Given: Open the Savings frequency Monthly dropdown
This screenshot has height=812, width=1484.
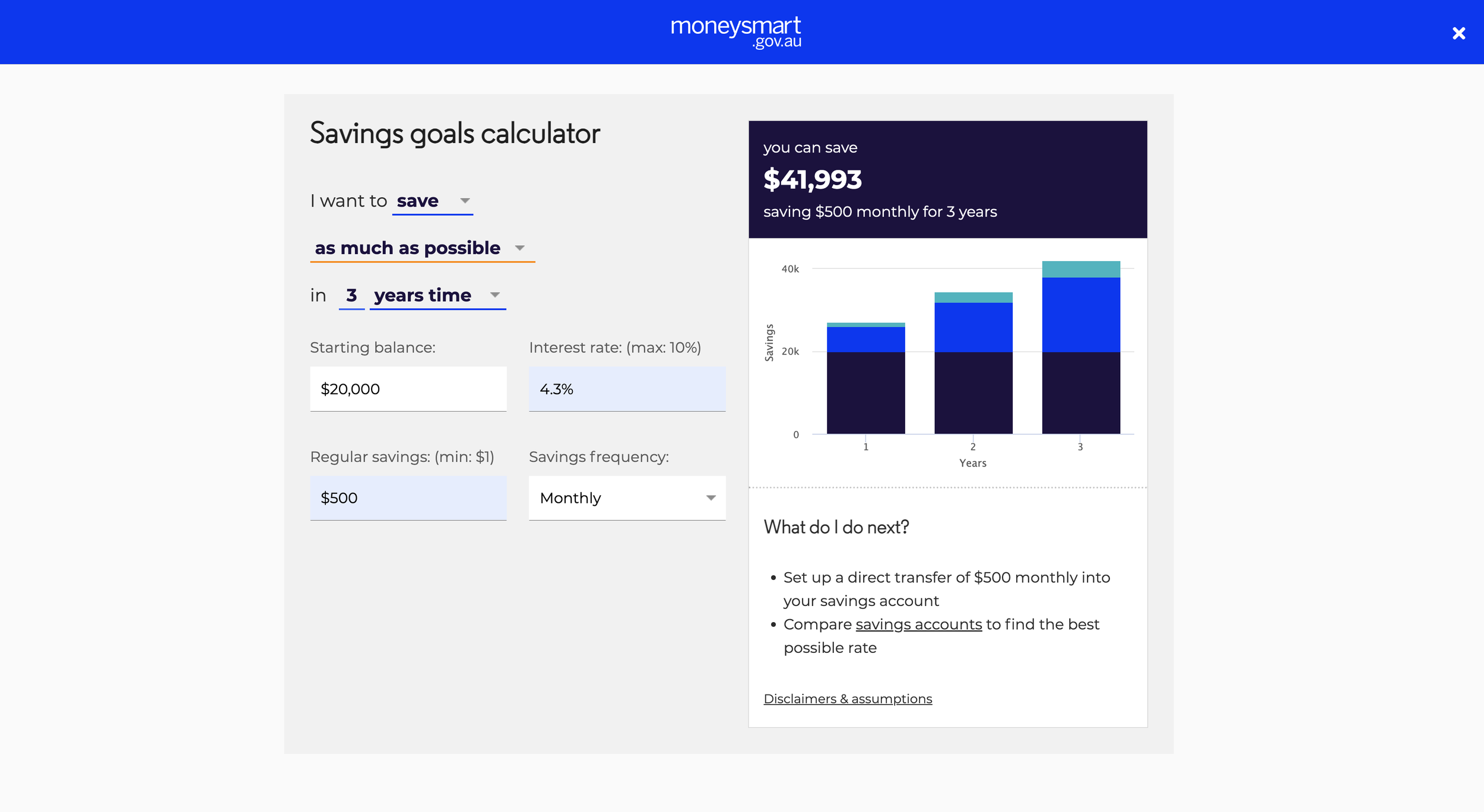Looking at the screenshot, I should [627, 498].
